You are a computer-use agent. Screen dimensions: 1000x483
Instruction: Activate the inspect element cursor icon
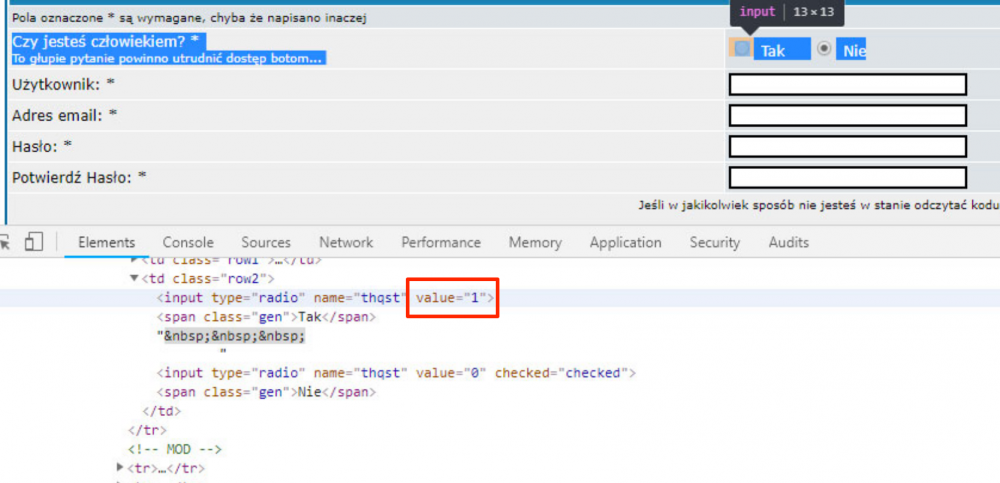pos(5,242)
